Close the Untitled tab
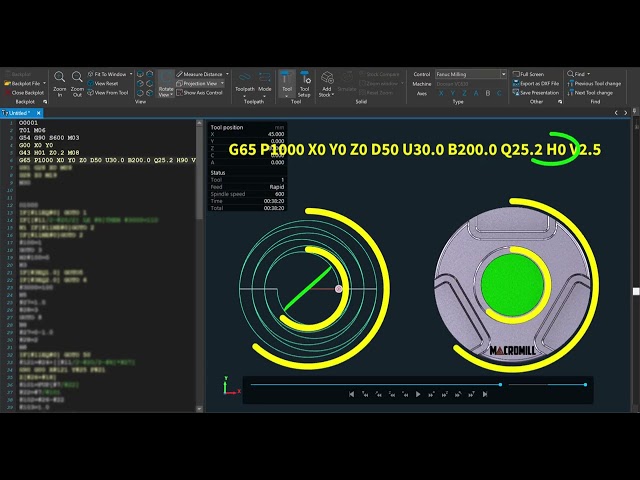The image size is (640, 480). point(38,113)
